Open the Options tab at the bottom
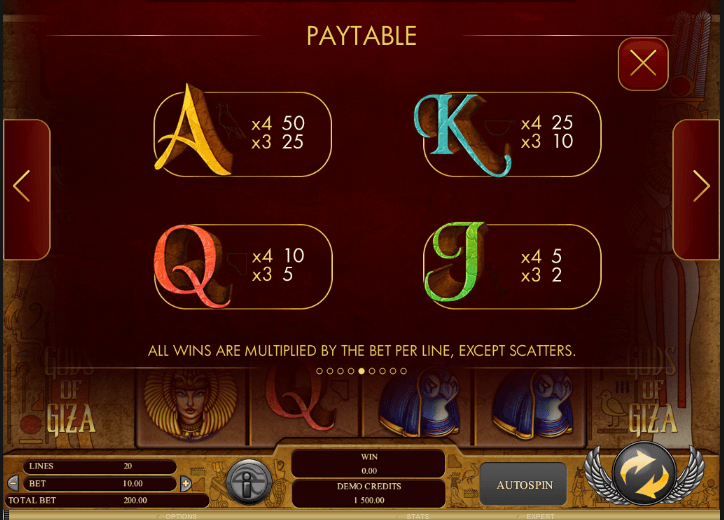Viewport: 724px width, 520px height. pos(181,516)
